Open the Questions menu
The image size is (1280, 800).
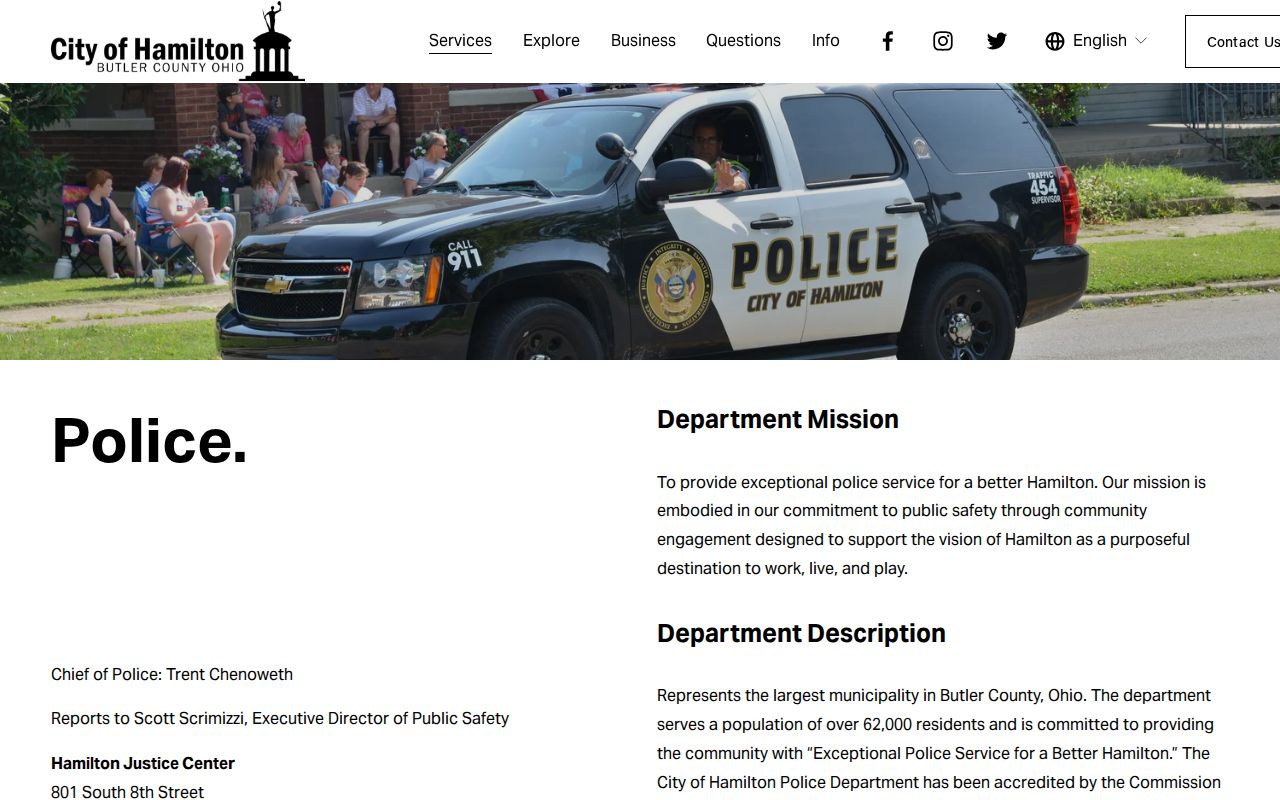(x=743, y=41)
